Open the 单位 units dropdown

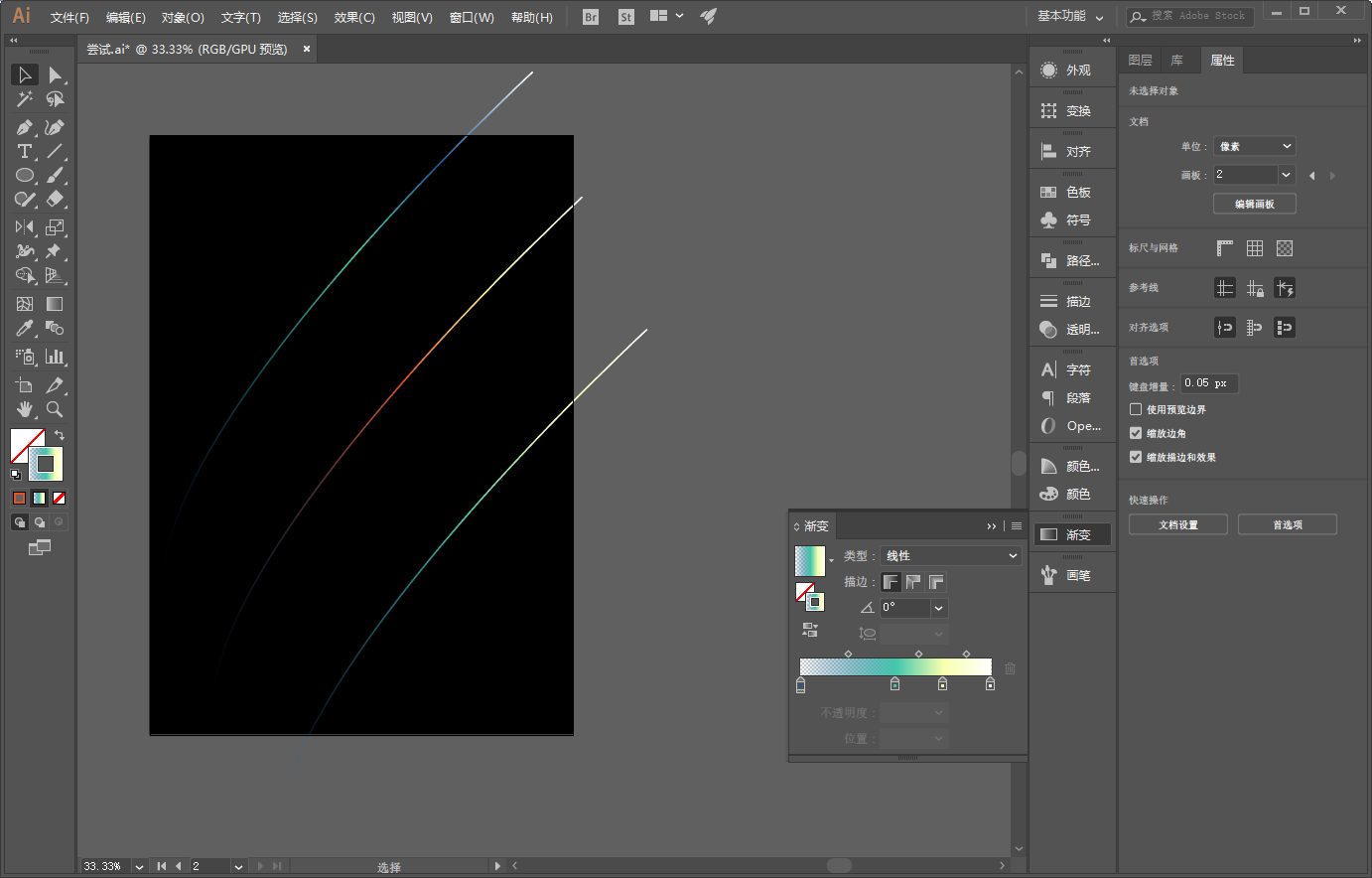(1255, 146)
